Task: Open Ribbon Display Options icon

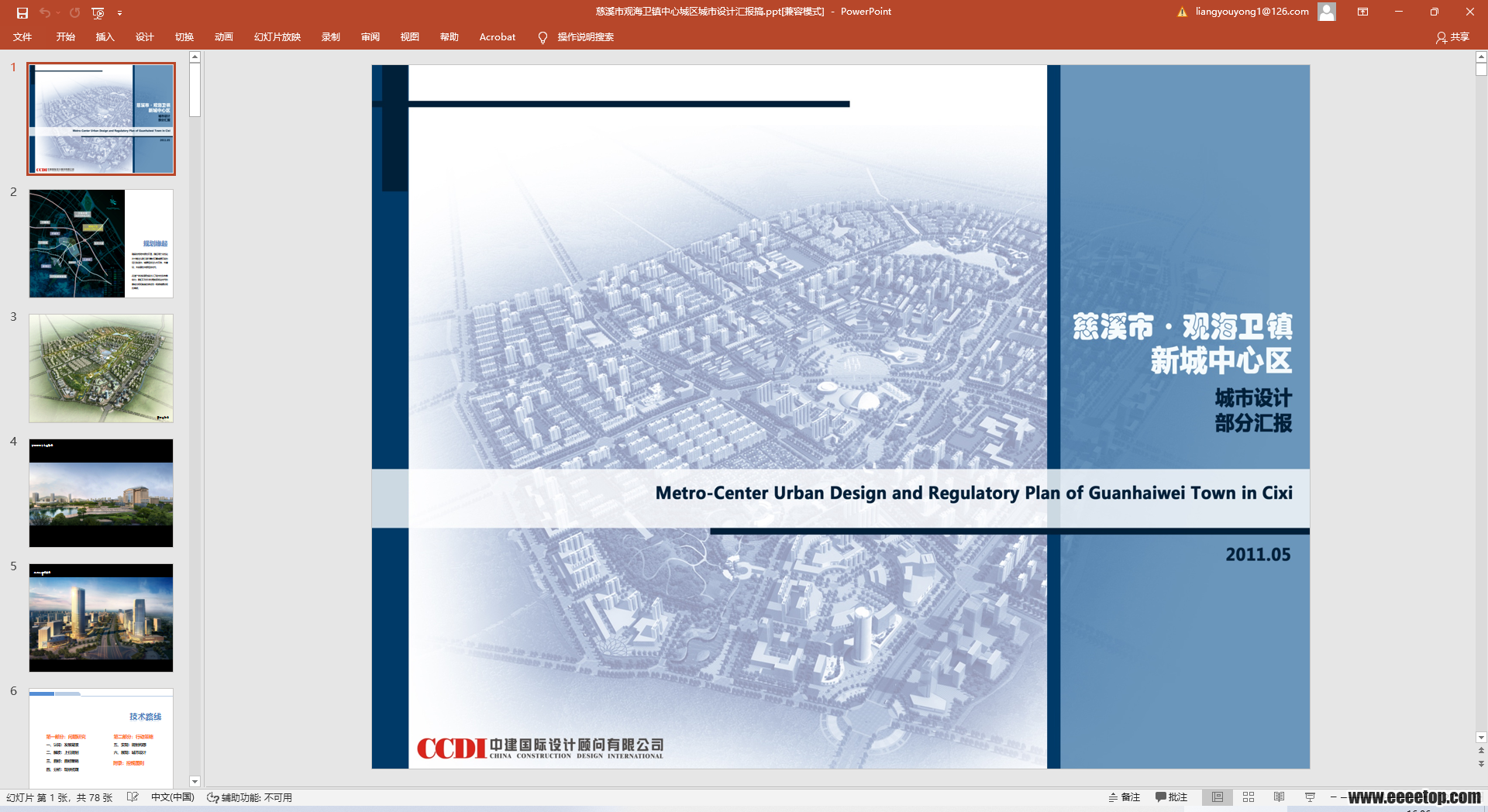Action: [1362, 12]
